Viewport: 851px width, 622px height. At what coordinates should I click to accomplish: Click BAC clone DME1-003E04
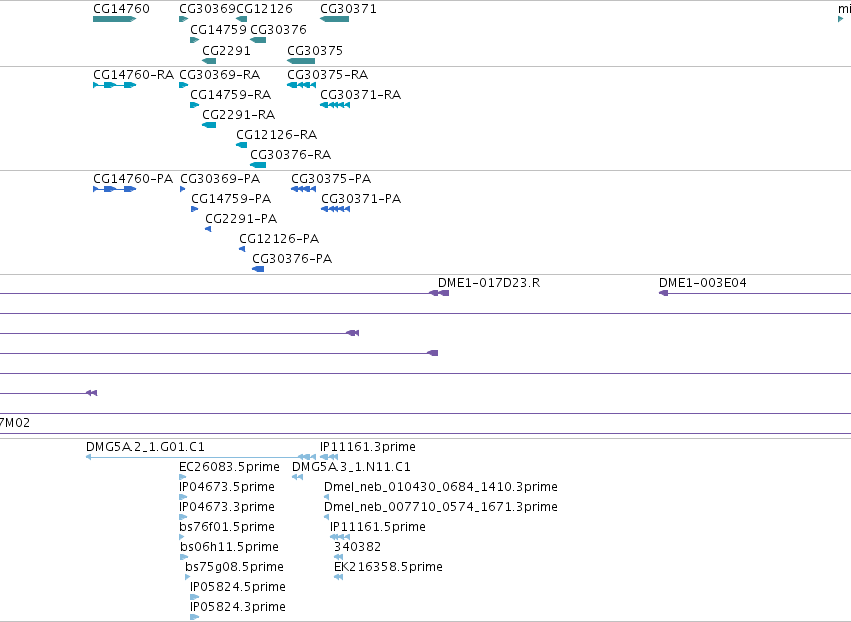coord(702,283)
